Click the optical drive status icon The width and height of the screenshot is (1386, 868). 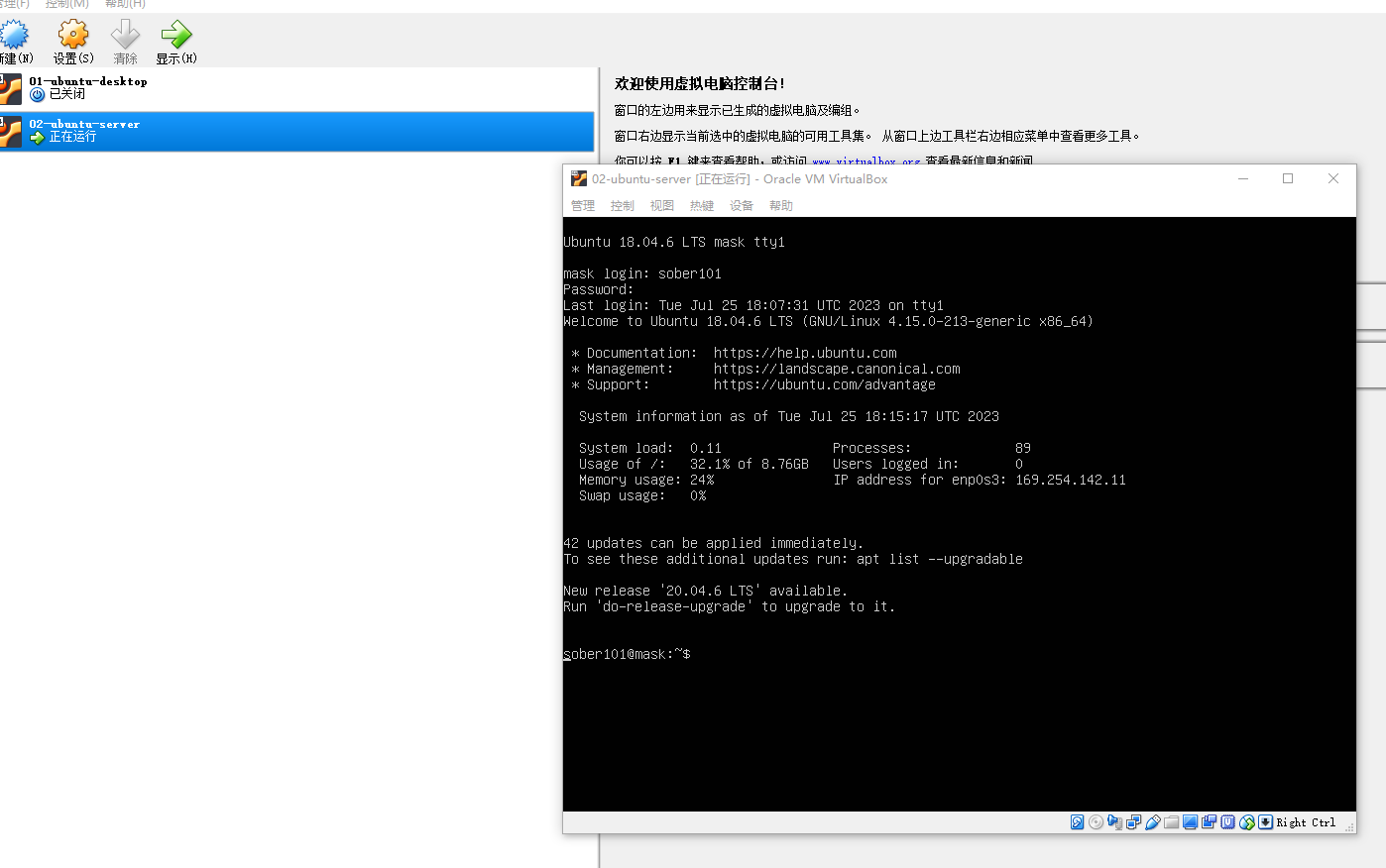1096,821
